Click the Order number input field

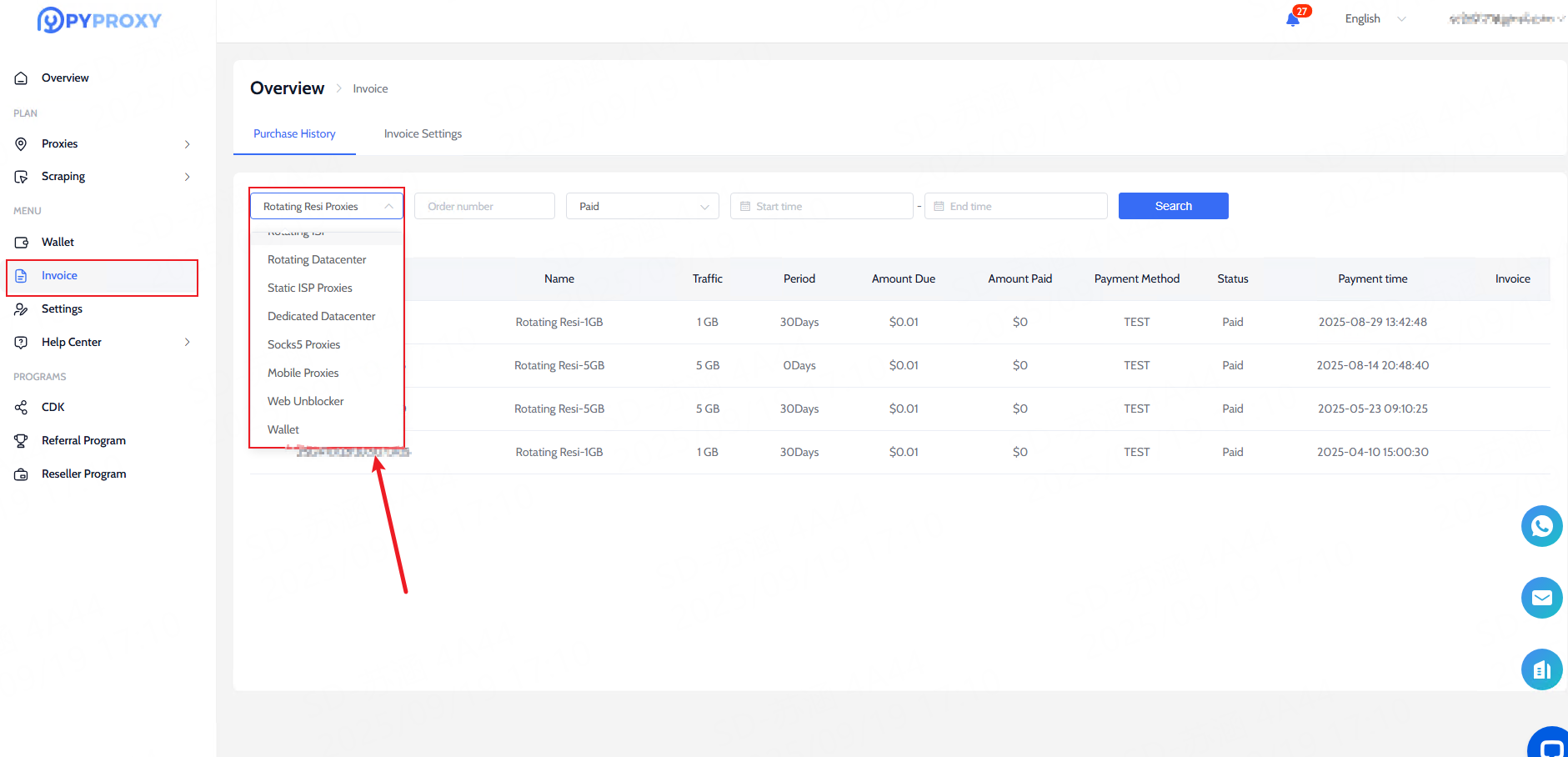(484, 207)
